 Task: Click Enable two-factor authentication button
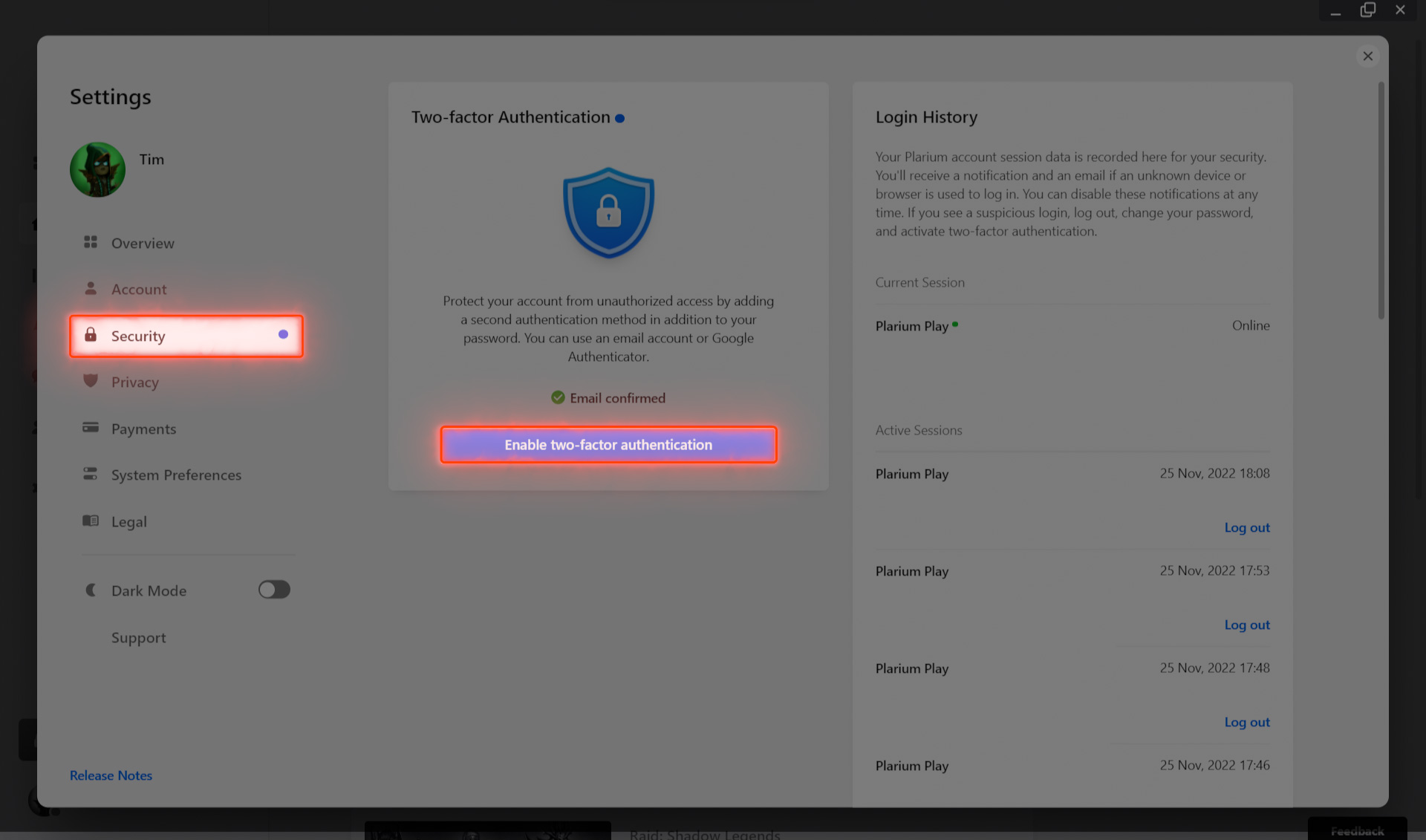pos(608,445)
